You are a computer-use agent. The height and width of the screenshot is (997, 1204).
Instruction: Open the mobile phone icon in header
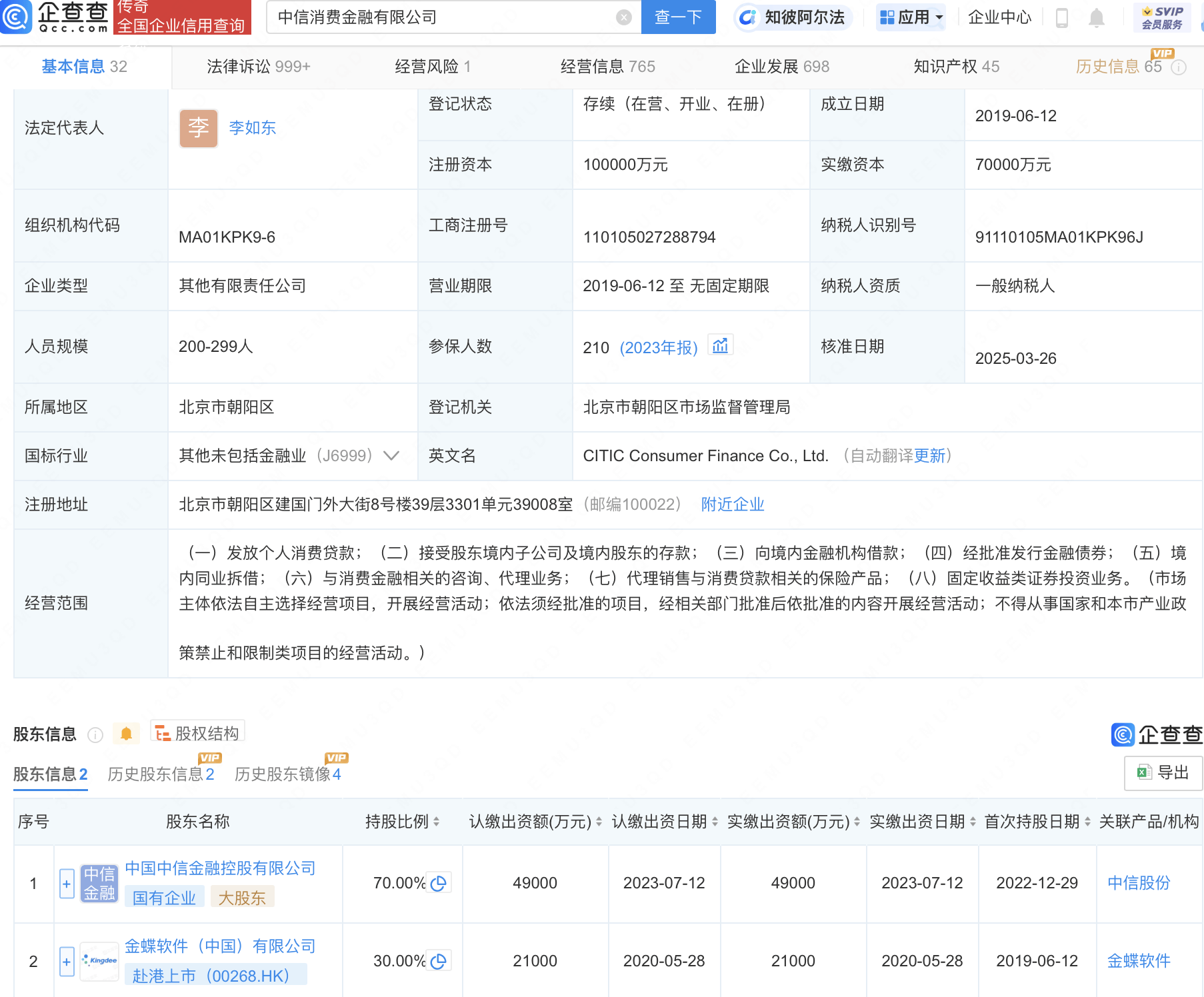pyautogui.click(x=1062, y=17)
